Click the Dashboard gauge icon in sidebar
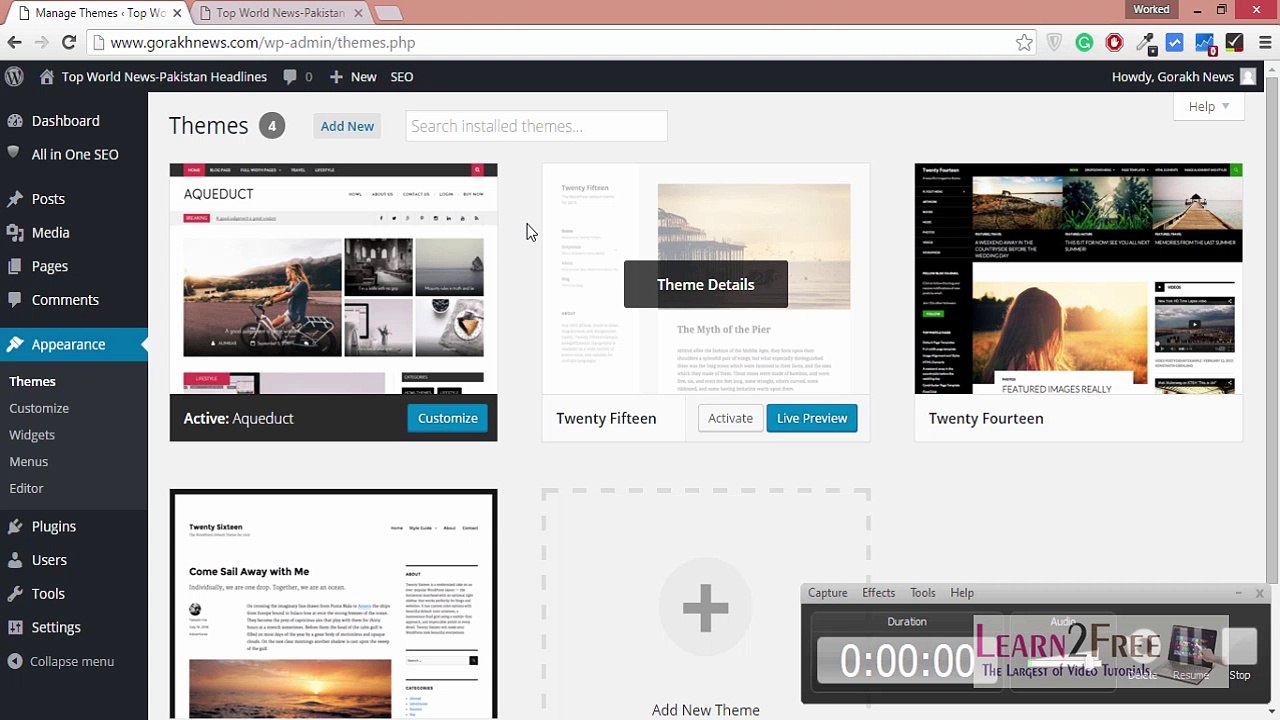 15,121
